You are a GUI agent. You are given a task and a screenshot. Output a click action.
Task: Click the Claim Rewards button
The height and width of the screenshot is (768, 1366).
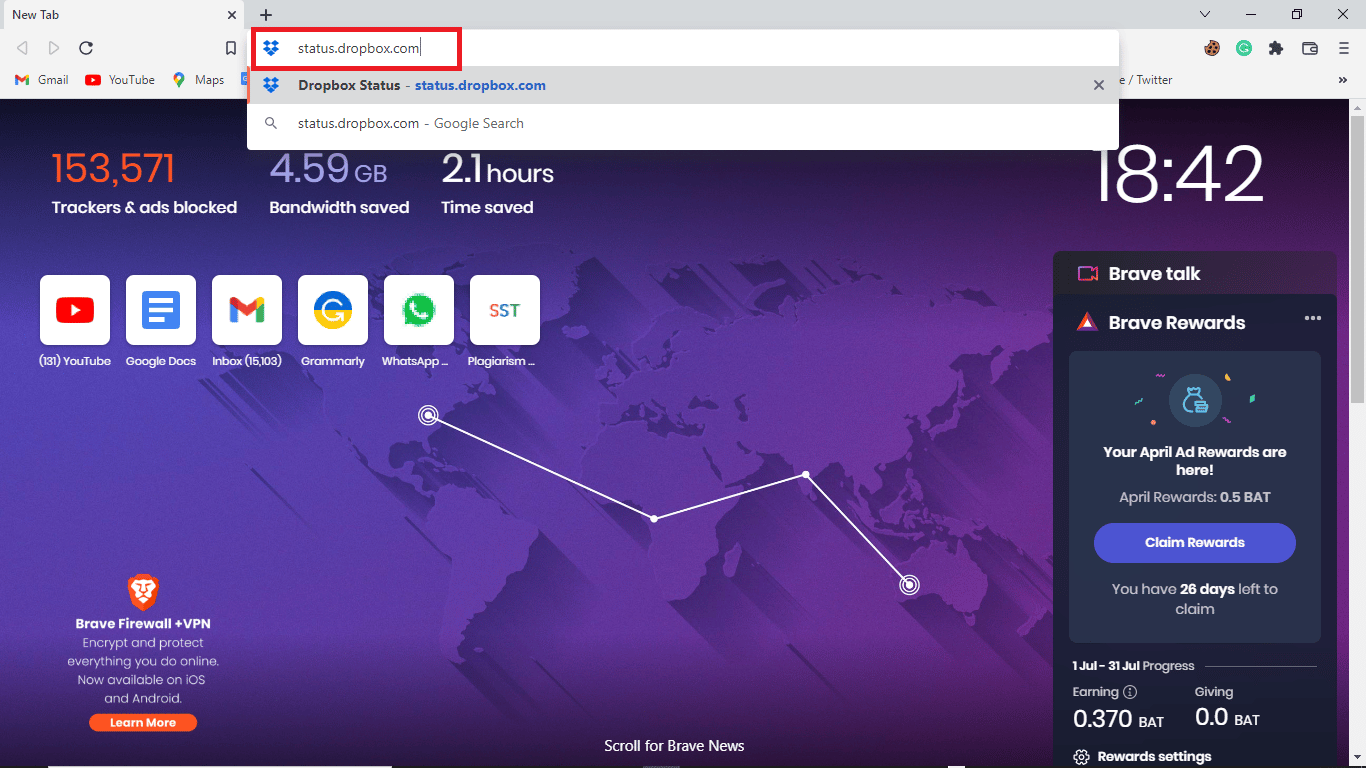(x=1195, y=542)
